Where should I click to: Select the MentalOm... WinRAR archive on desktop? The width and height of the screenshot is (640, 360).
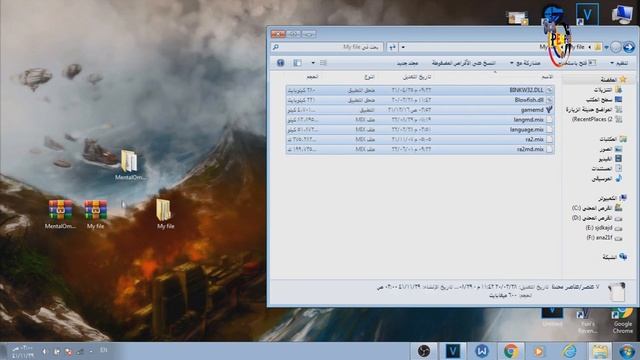60,214
